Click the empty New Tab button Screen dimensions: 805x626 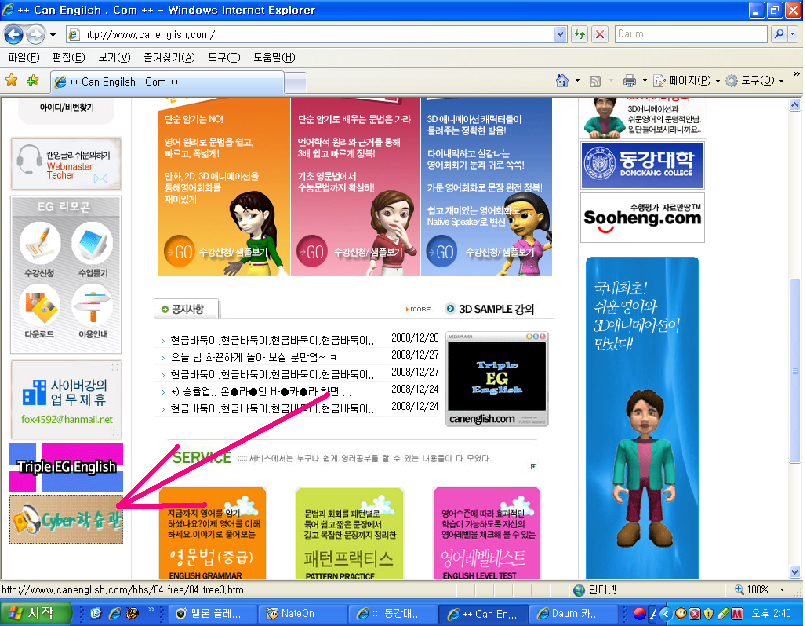[295, 82]
